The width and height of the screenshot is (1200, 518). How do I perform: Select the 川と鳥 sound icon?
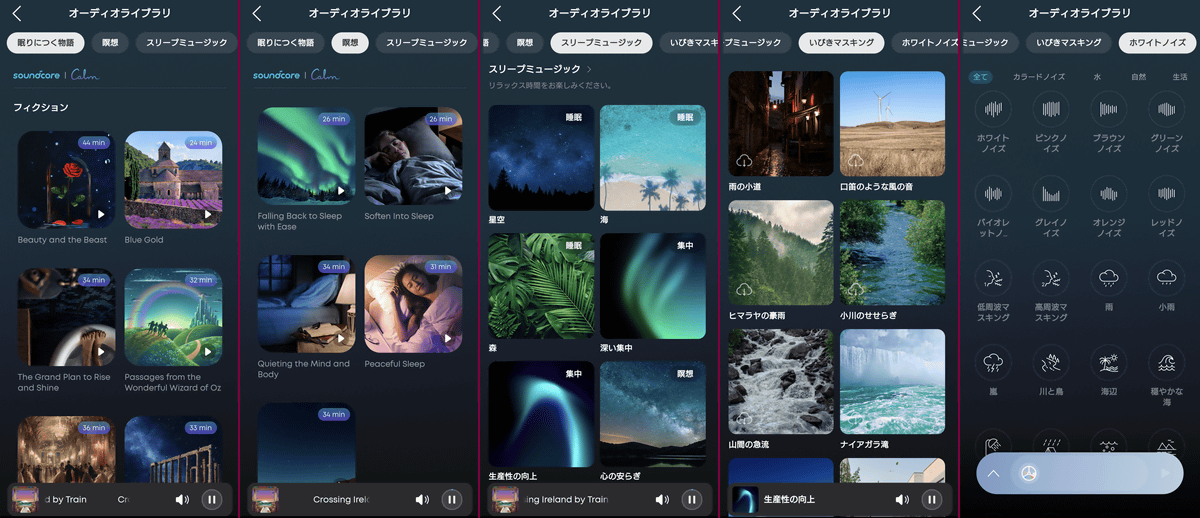click(x=1050, y=362)
